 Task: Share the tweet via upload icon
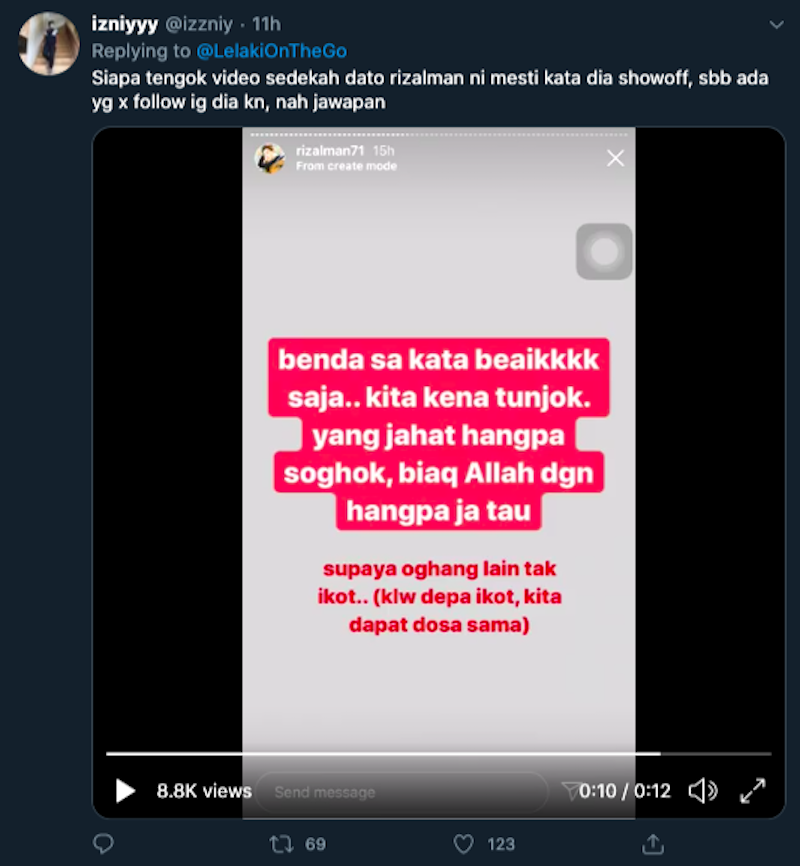coord(653,843)
